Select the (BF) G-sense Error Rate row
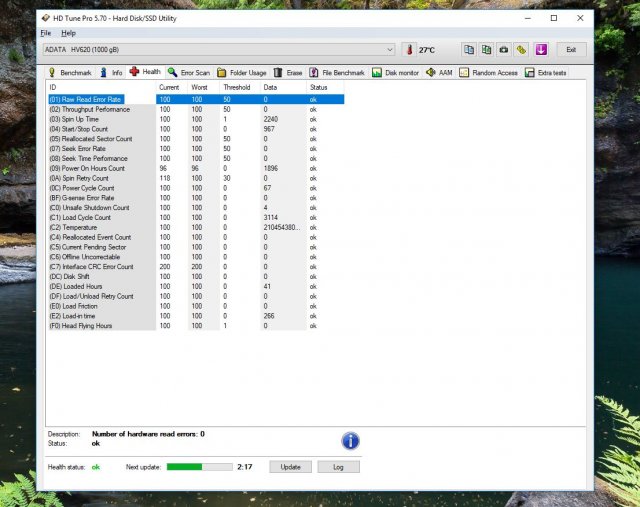640x507 pixels. tap(196, 198)
